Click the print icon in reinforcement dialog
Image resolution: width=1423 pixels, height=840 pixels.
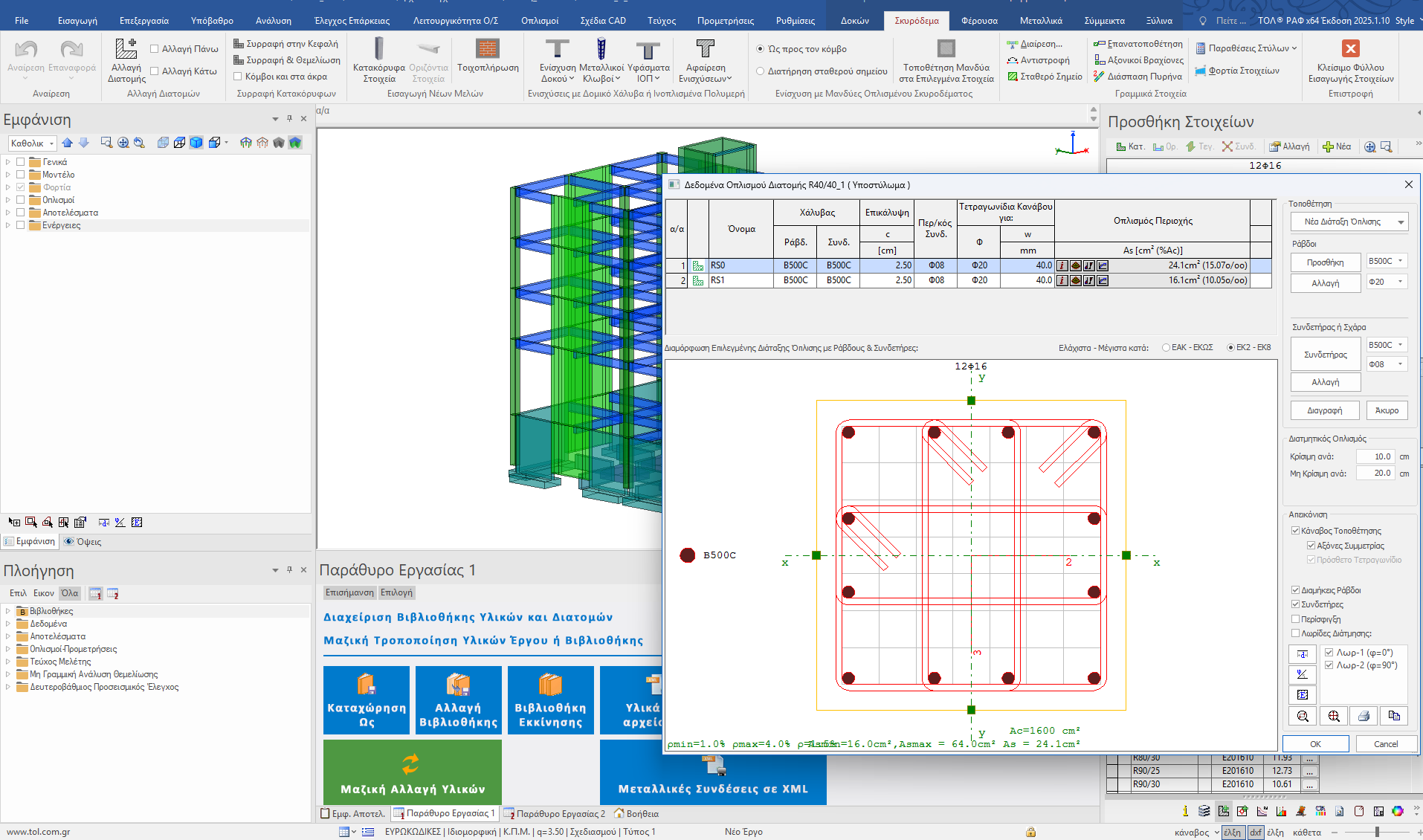point(1364,716)
